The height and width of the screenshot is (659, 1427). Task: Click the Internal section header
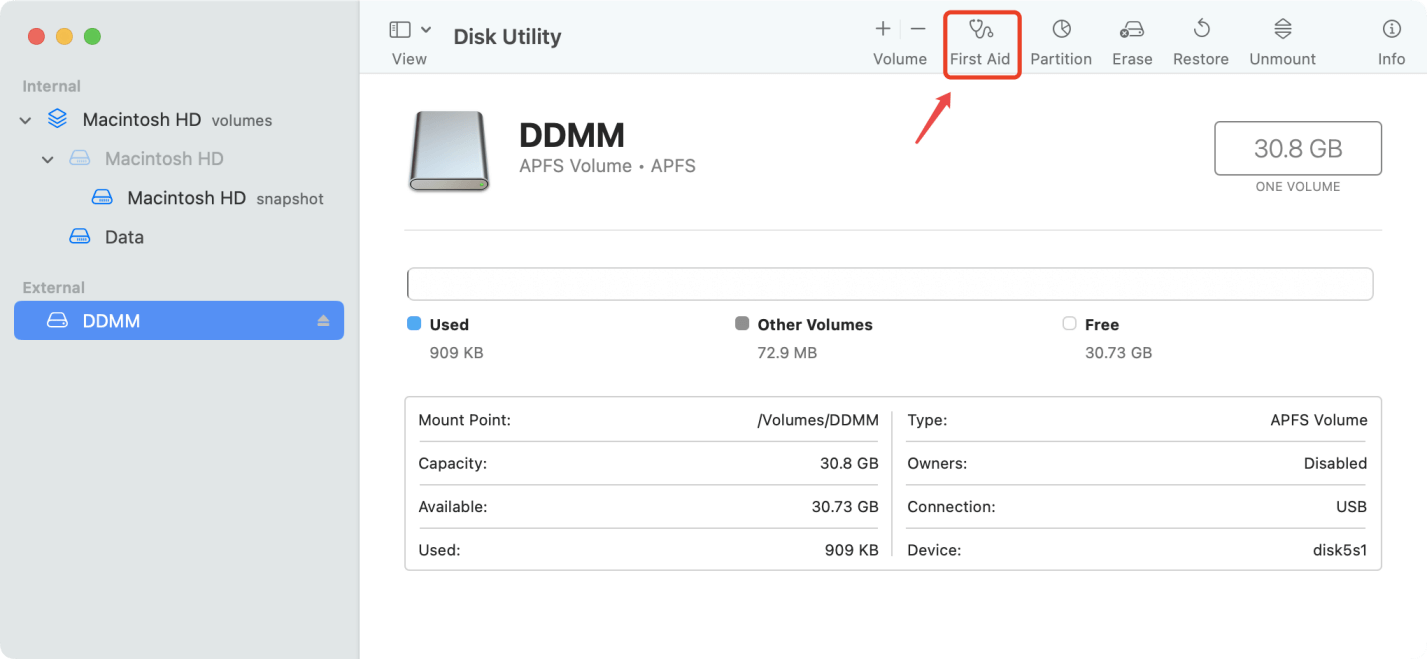click(x=51, y=86)
